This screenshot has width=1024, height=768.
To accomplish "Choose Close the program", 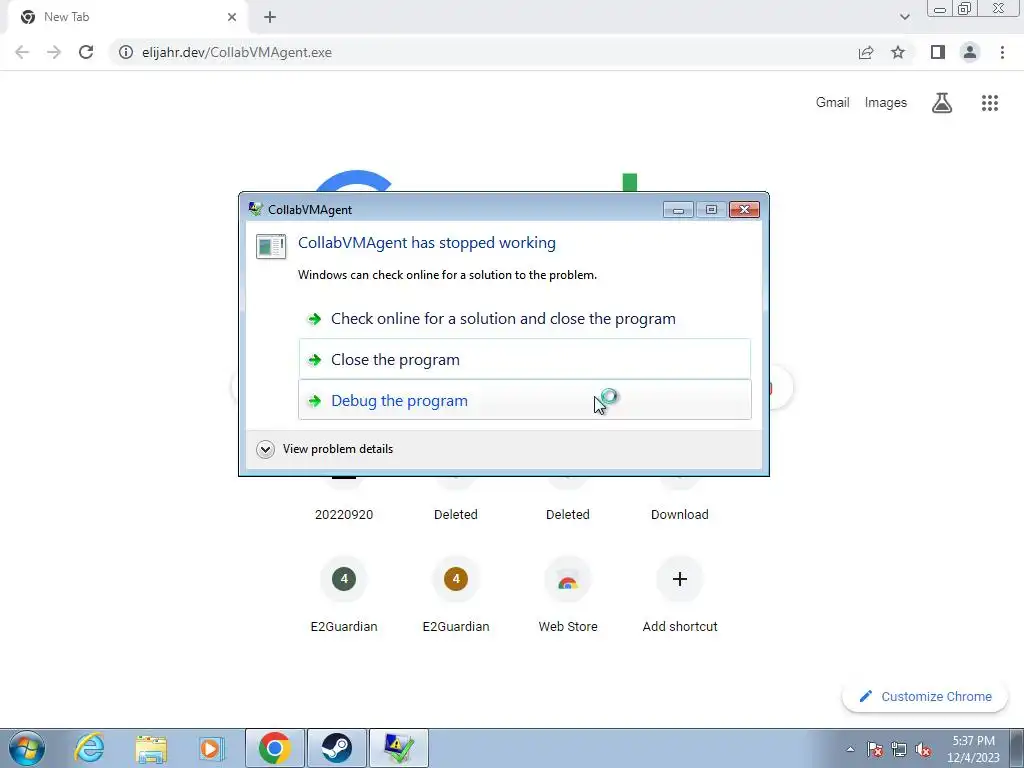I will (x=524, y=359).
